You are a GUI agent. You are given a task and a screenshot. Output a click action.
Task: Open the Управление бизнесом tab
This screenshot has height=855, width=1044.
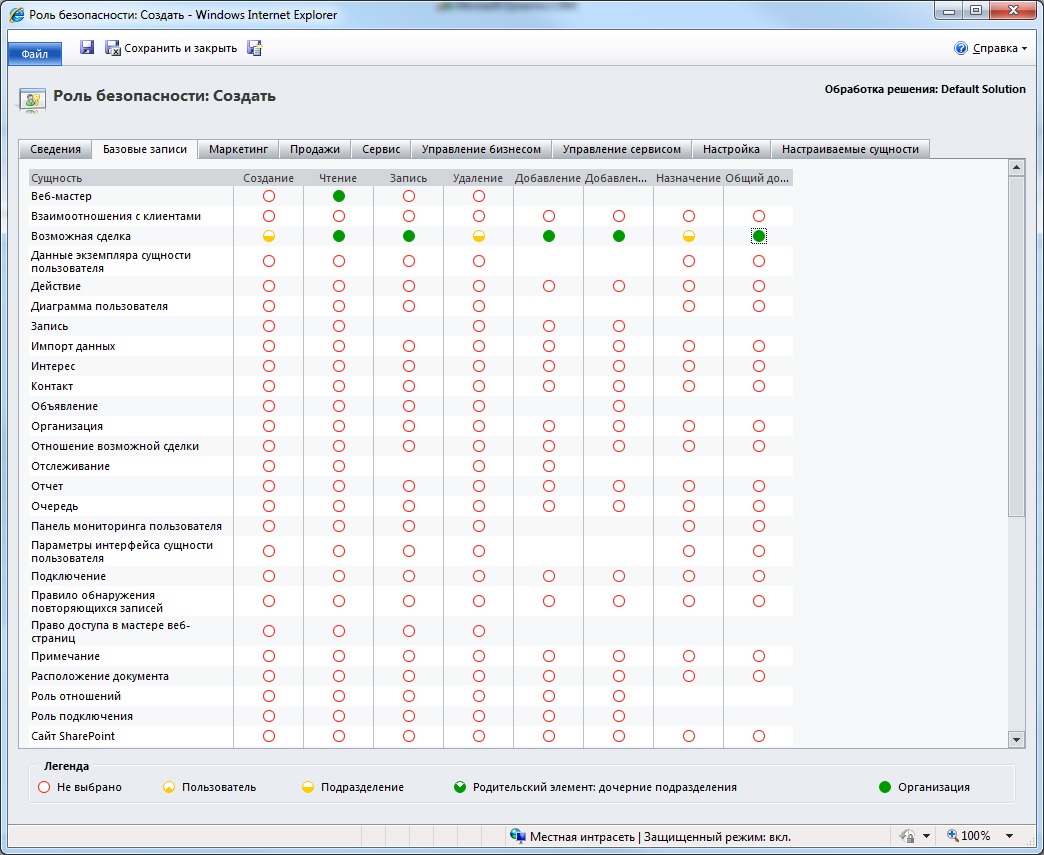pyautogui.click(x=481, y=149)
